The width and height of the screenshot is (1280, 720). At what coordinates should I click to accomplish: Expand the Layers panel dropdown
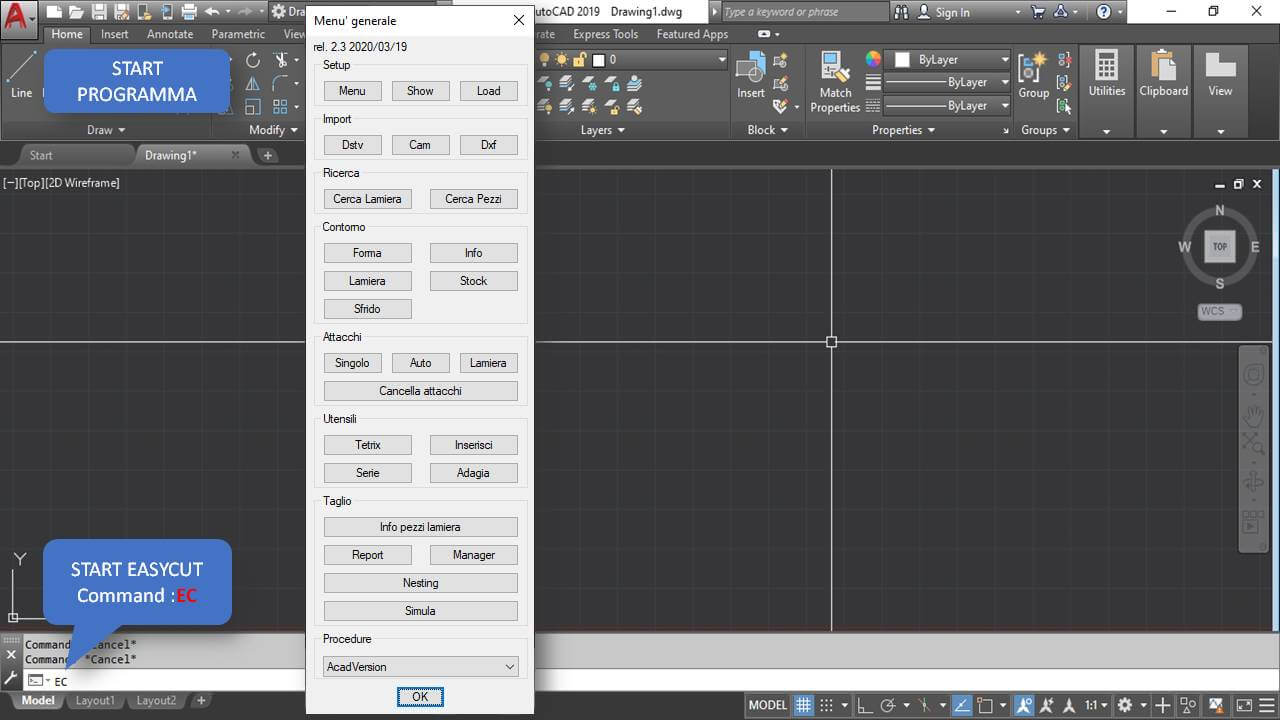coord(603,130)
